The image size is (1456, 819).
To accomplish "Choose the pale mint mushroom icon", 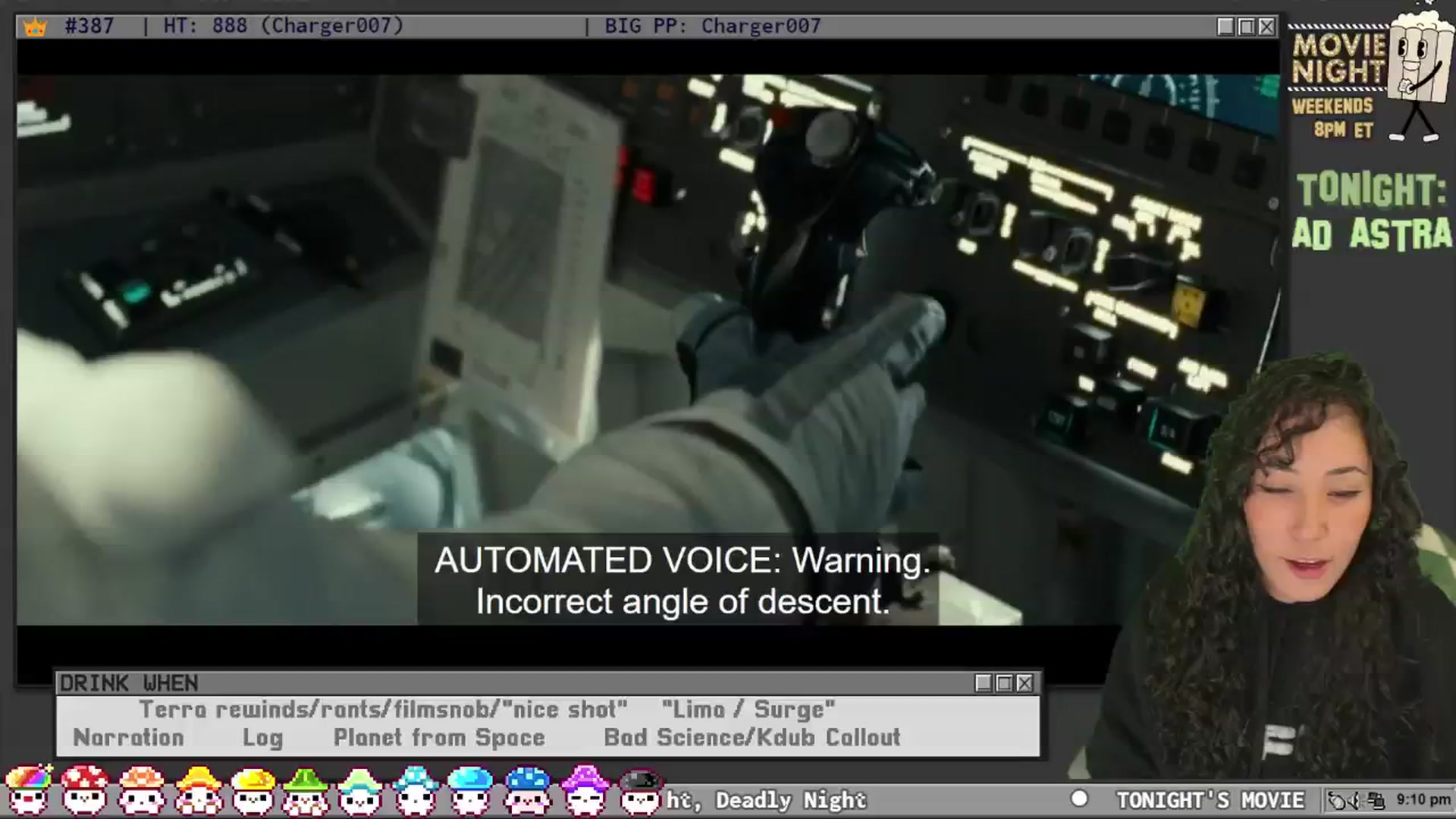I will pos(360,790).
